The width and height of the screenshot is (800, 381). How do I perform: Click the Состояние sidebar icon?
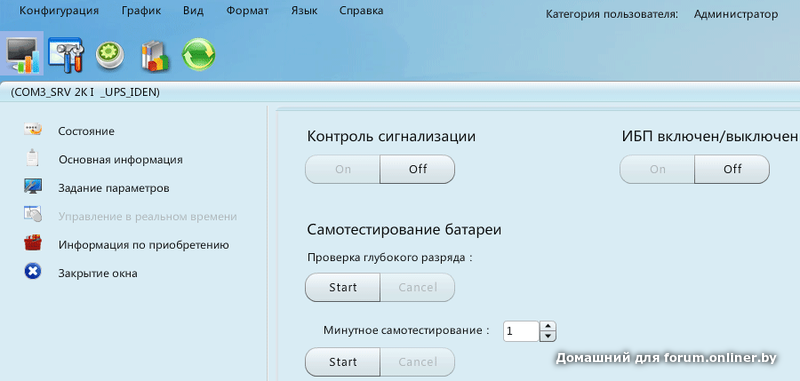[33, 130]
